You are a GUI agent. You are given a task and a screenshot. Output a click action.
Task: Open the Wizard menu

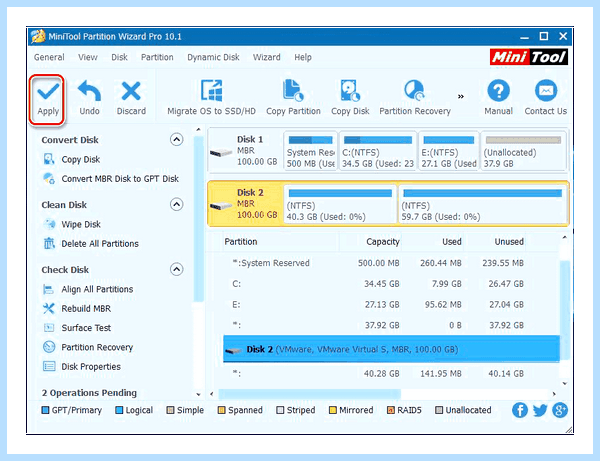coord(266,57)
